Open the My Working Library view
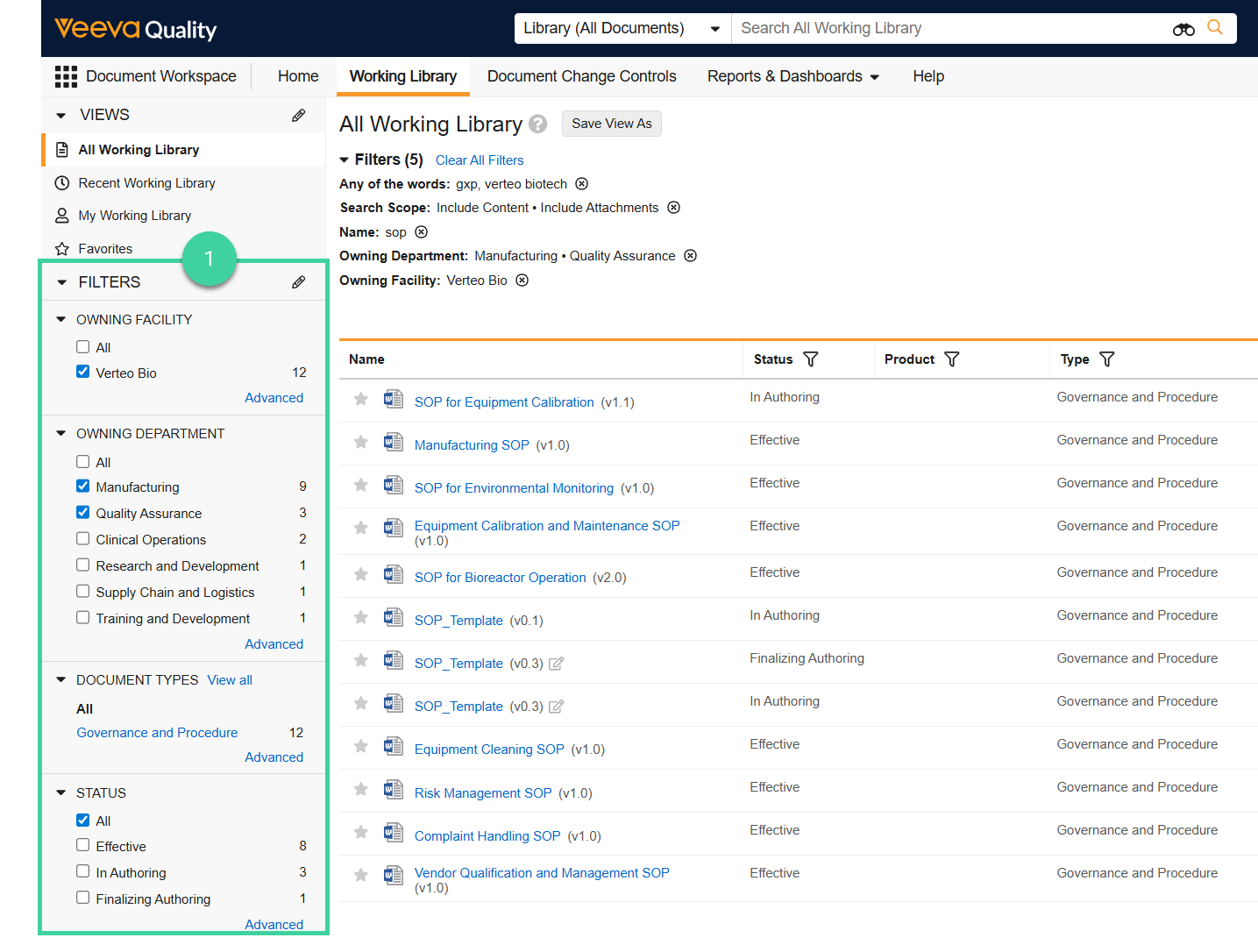This screenshot has height=952, width=1258. [134, 216]
